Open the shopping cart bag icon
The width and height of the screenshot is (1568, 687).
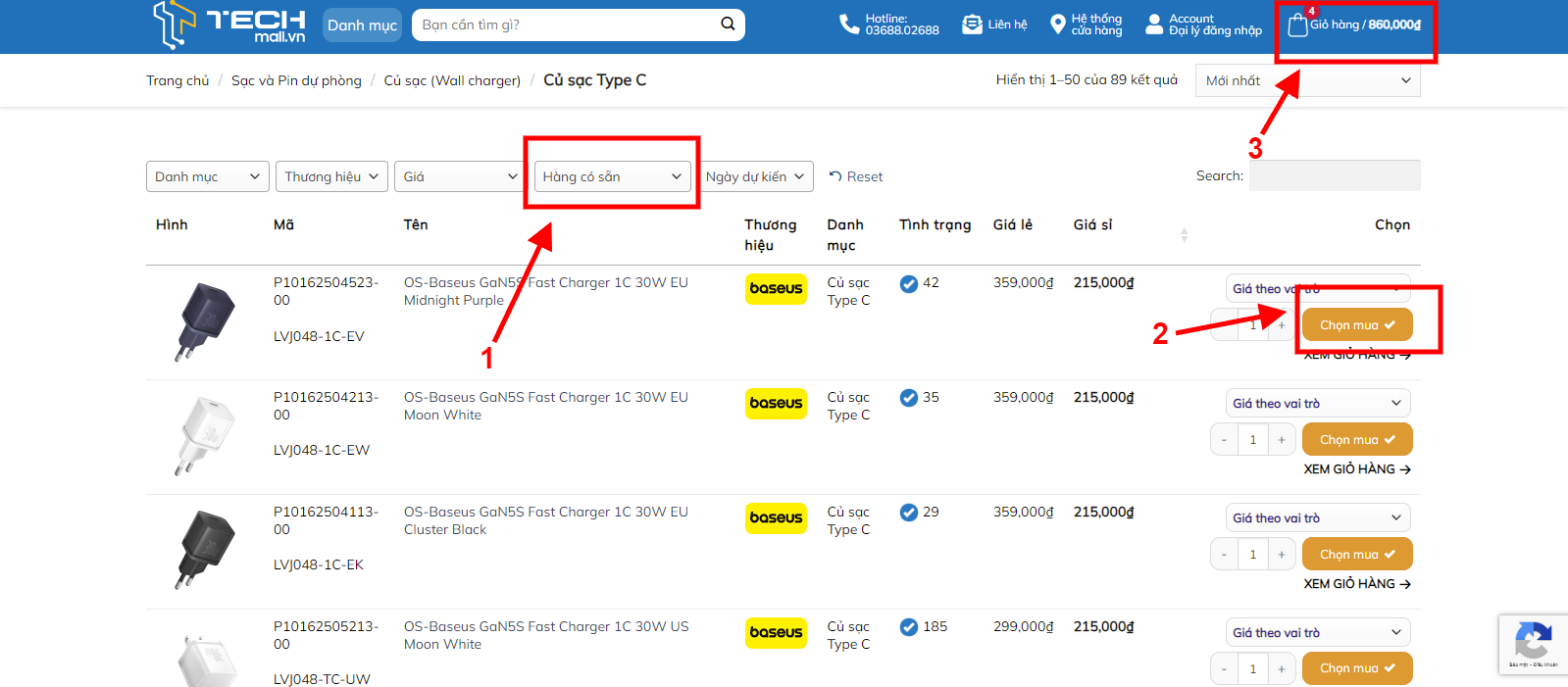pos(1297,25)
